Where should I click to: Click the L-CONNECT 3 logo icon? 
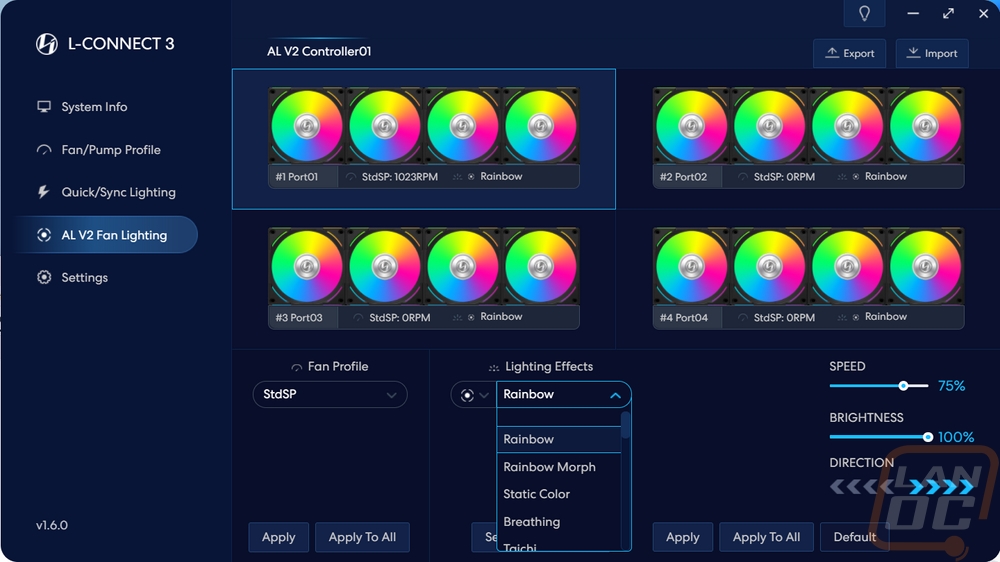pos(47,44)
